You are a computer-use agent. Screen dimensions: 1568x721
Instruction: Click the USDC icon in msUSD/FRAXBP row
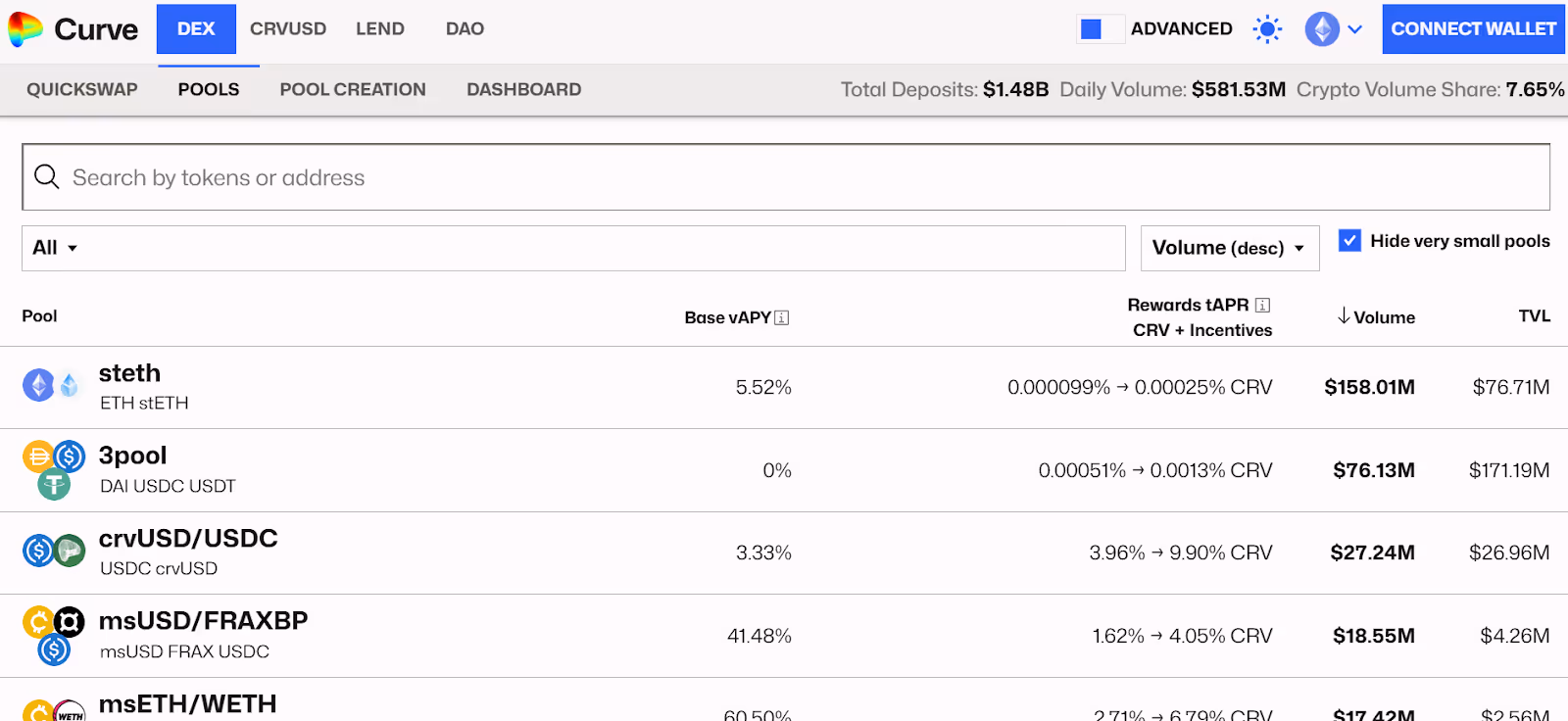tap(54, 649)
